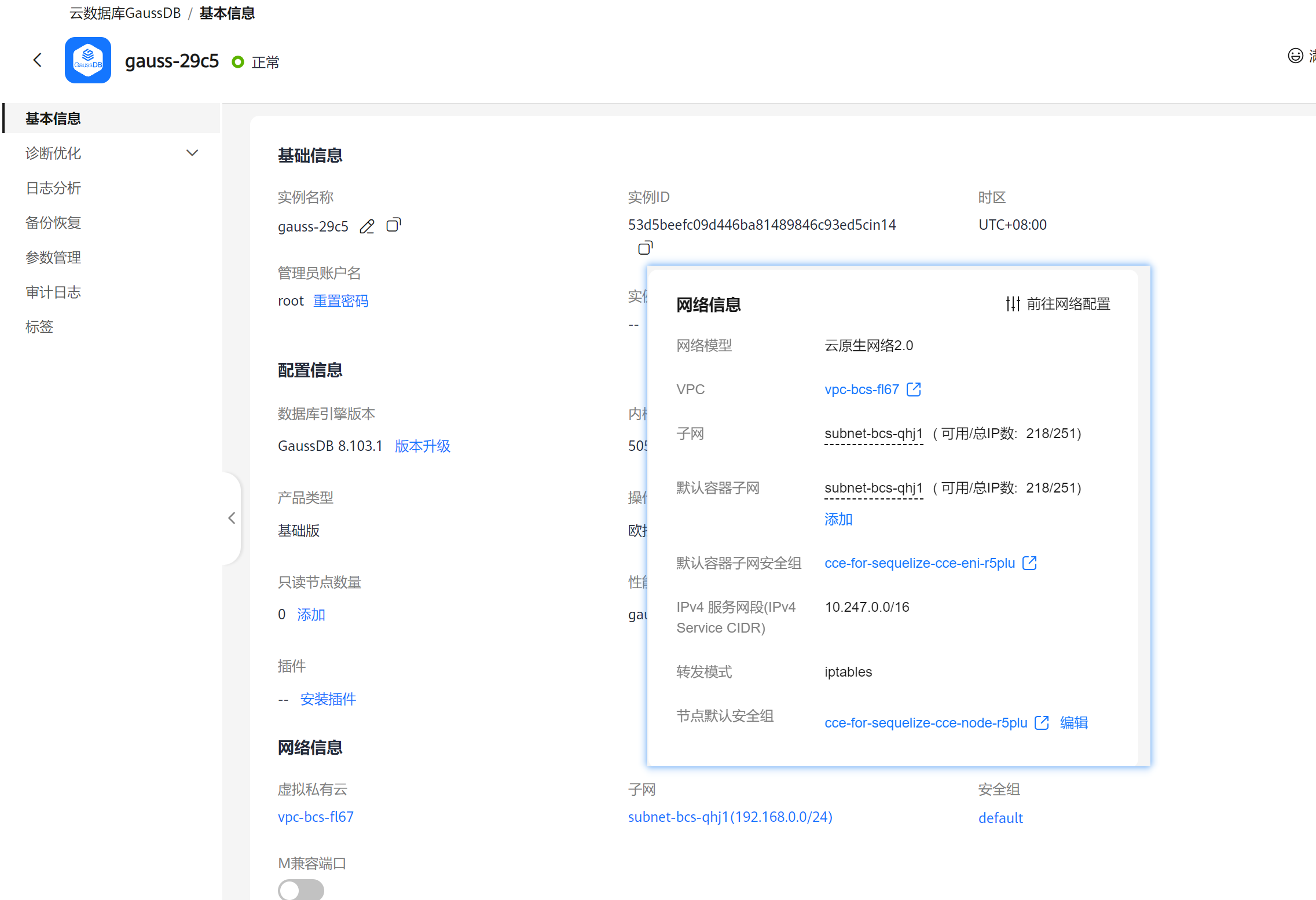Click 编辑 next to node default security group
1316x900 pixels.
coord(1074,723)
